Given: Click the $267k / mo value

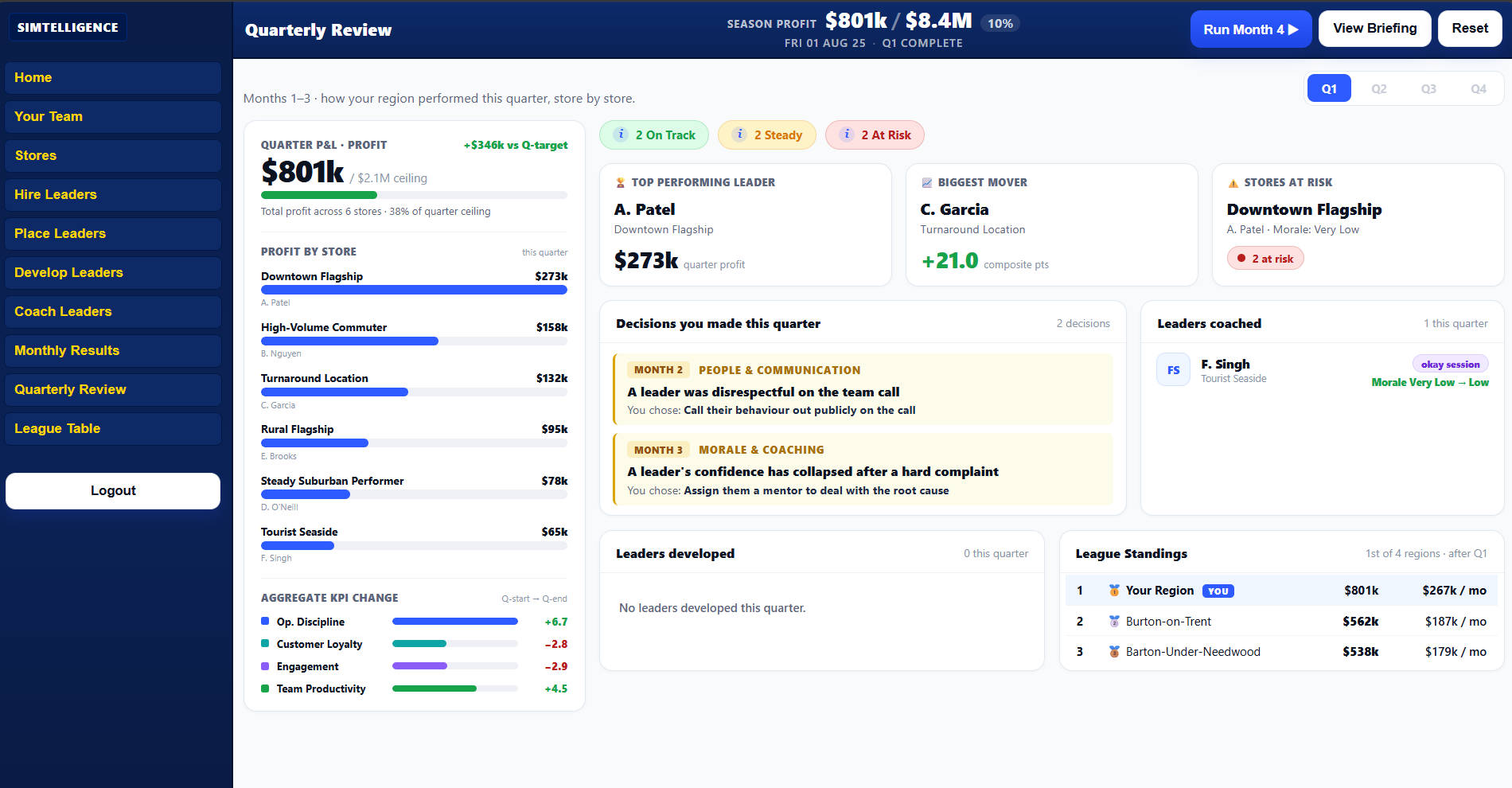Looking at the screenshot, I should click(x=1455, y=590).
